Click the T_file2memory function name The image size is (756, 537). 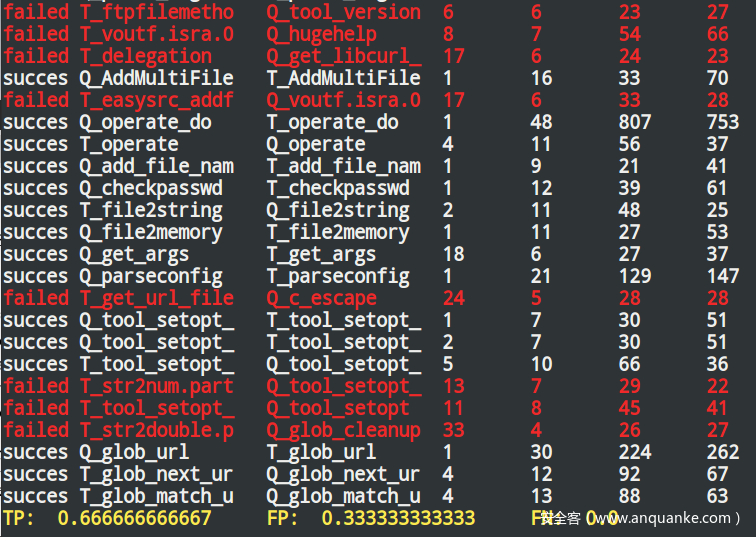pos(338,232)
